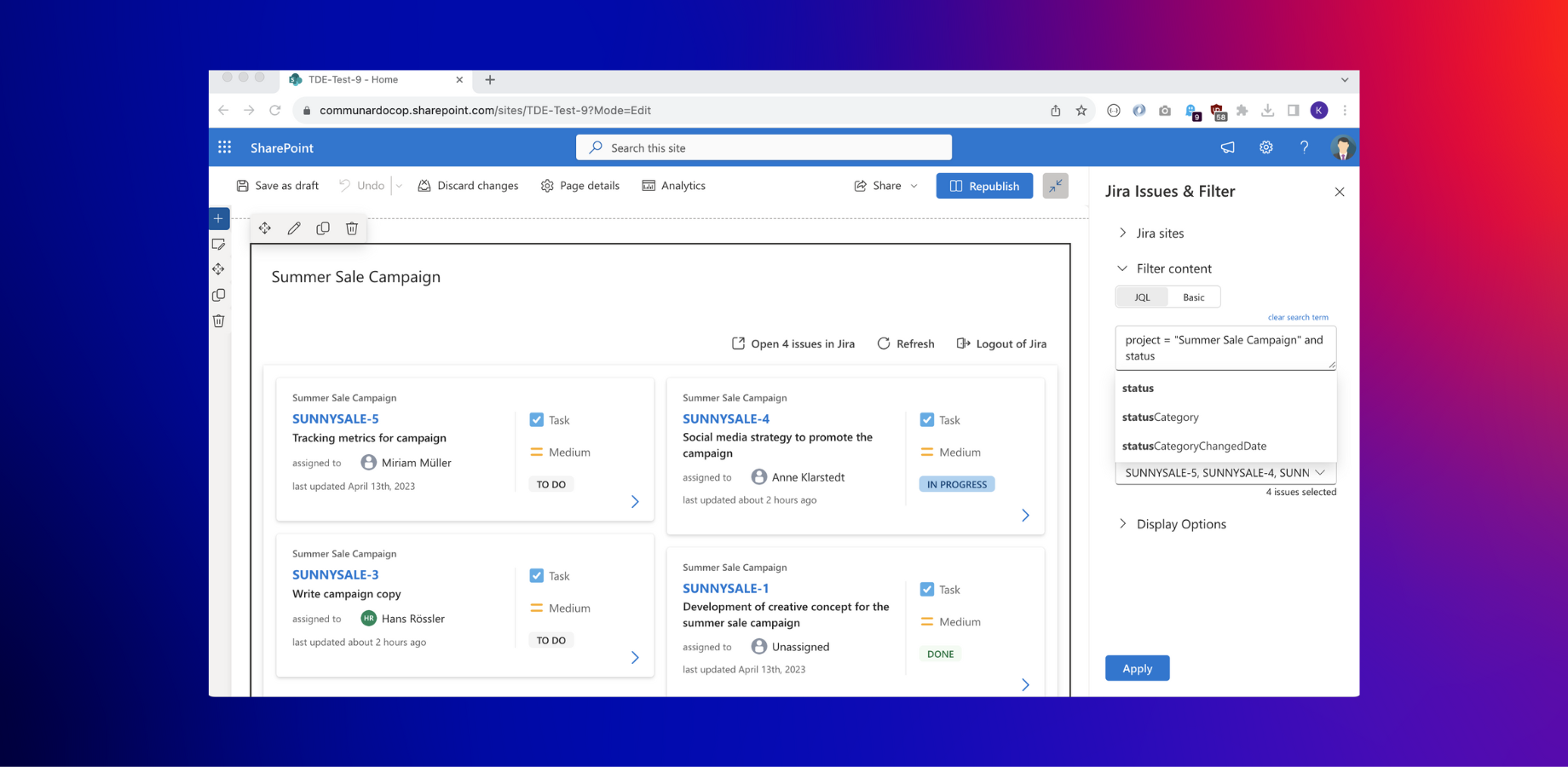Click the JQL query text box
1568x767 pixels.
click(x=1225, y=348)
